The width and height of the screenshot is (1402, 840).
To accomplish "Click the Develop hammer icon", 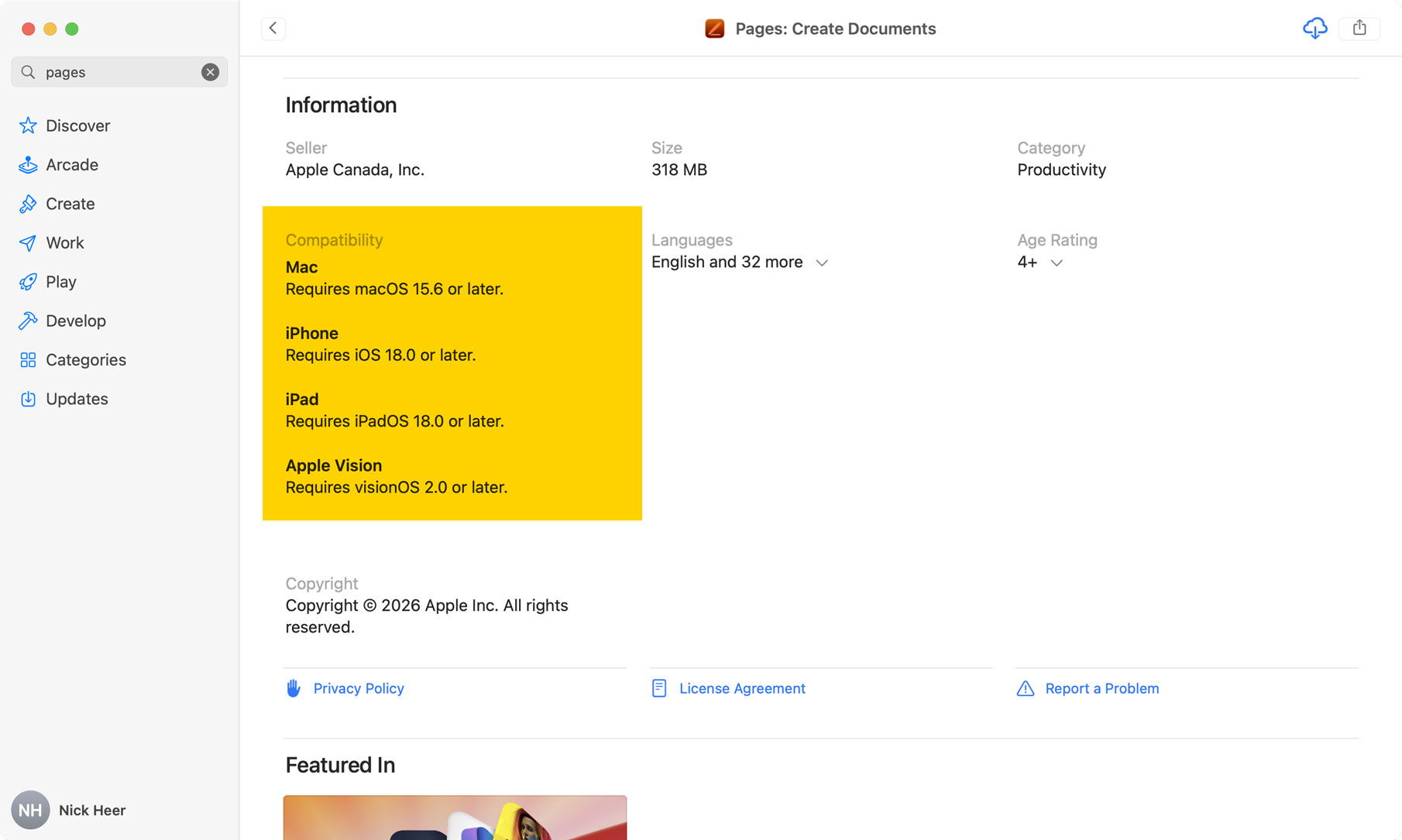I will [x=28, y=321].
